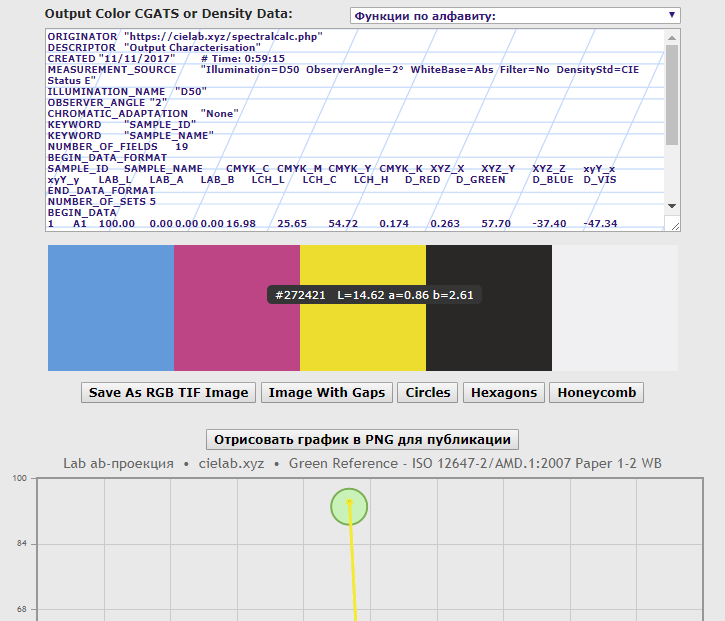Viewport: 725px width, 621px height.
Task: Click the 57.70 value in data row
Action: pos(496,224)
